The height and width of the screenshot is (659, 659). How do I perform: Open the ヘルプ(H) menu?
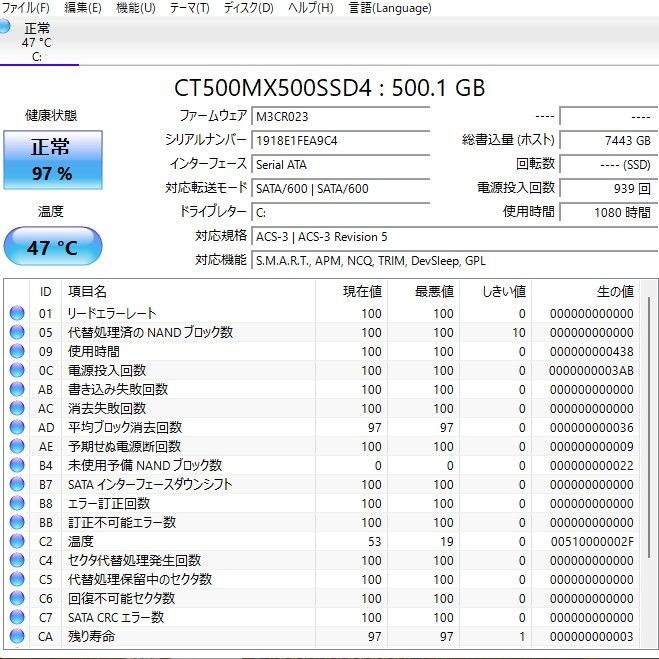point(311,8)
